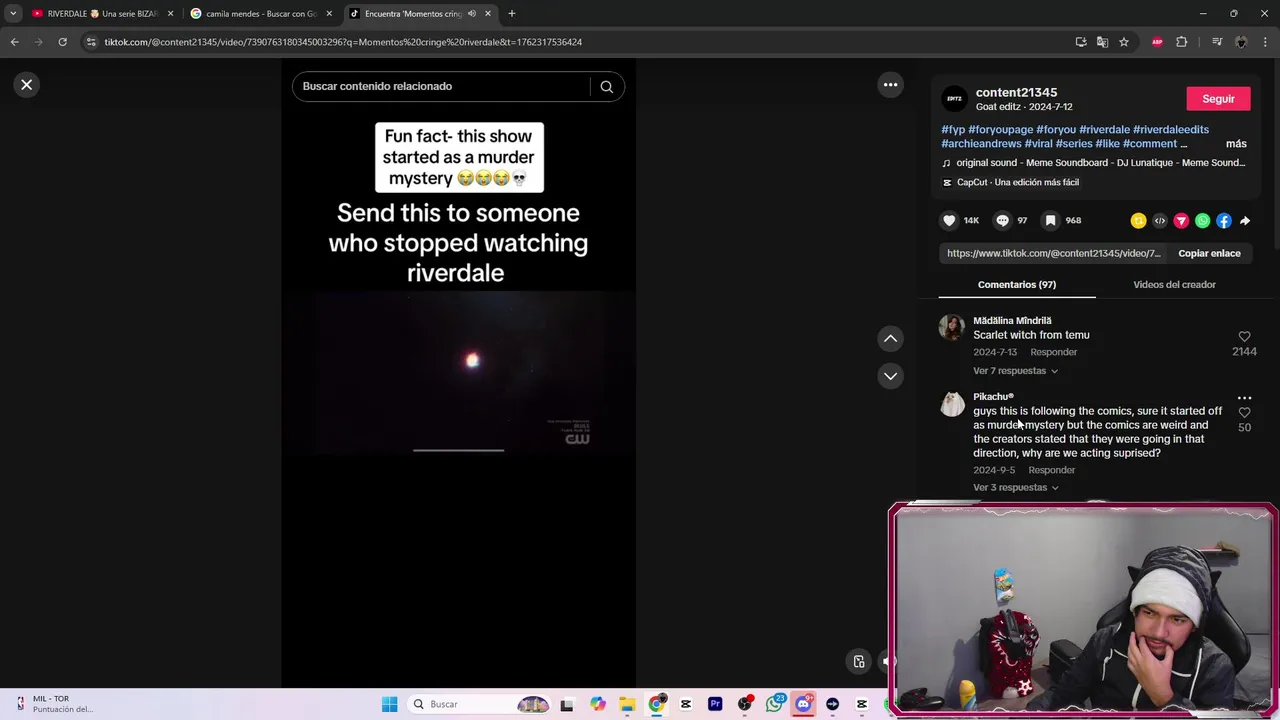Screen dimensions: 1280x720
Task: Switch to the Videos del creador tab
Action: pos(1174,285)
